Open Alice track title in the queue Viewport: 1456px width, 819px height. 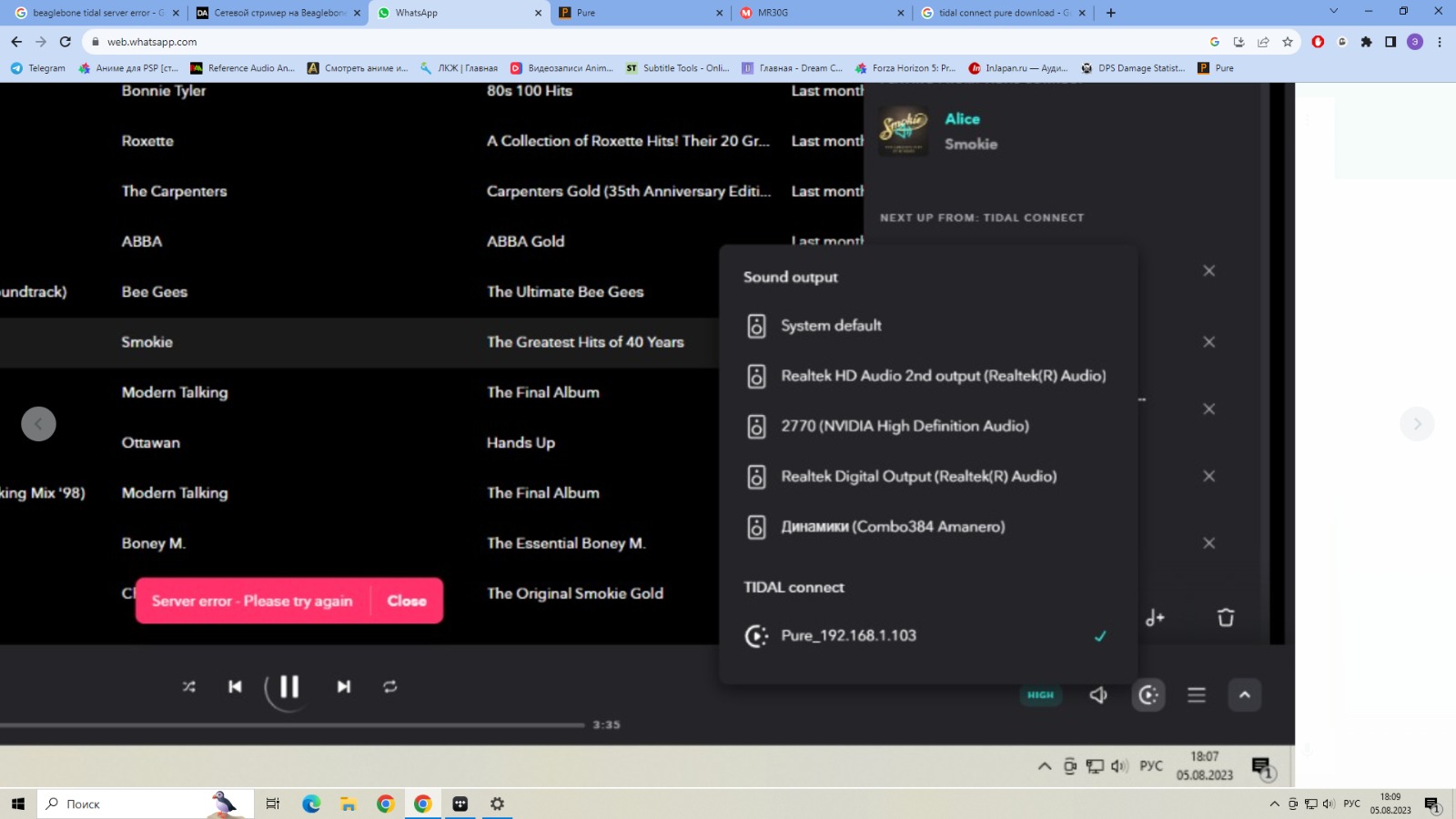(962, 119)
